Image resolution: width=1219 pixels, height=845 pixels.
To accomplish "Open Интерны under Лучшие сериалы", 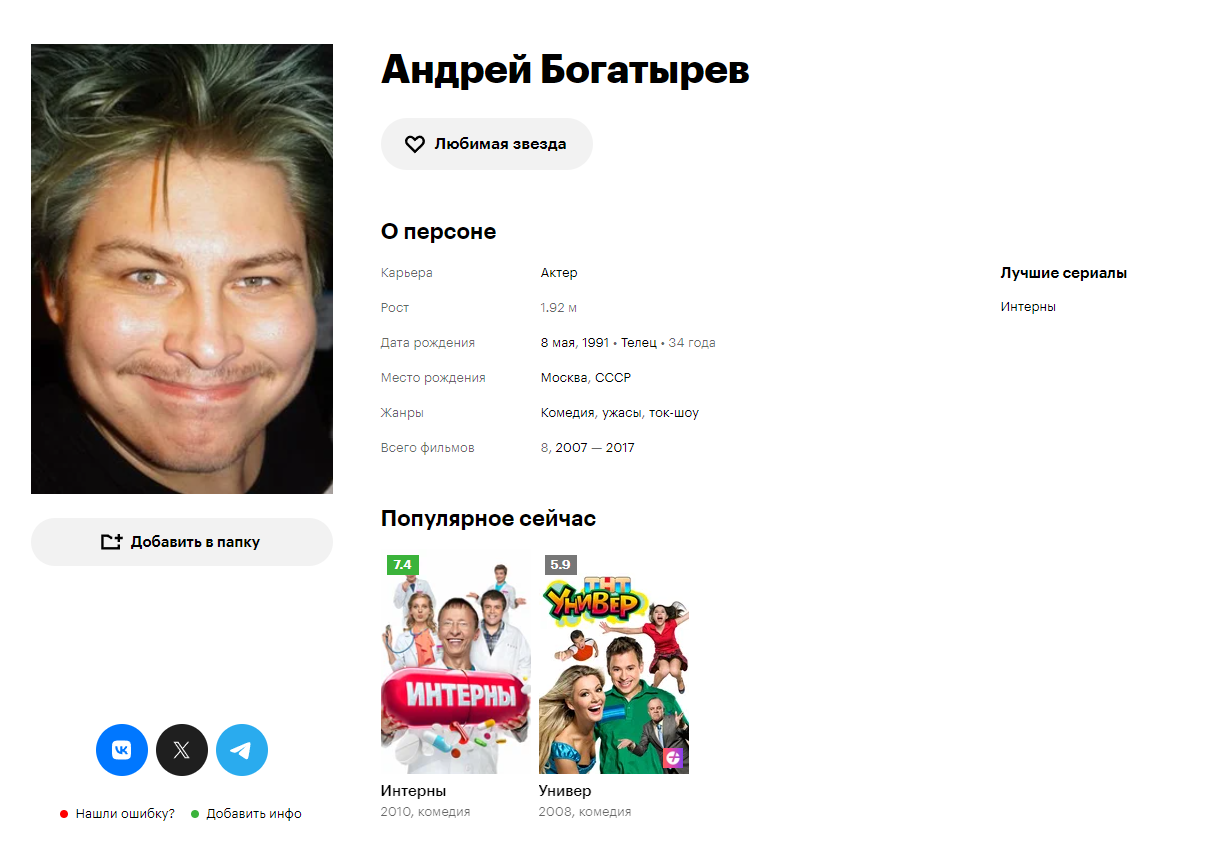I will tap(1028, 307).
